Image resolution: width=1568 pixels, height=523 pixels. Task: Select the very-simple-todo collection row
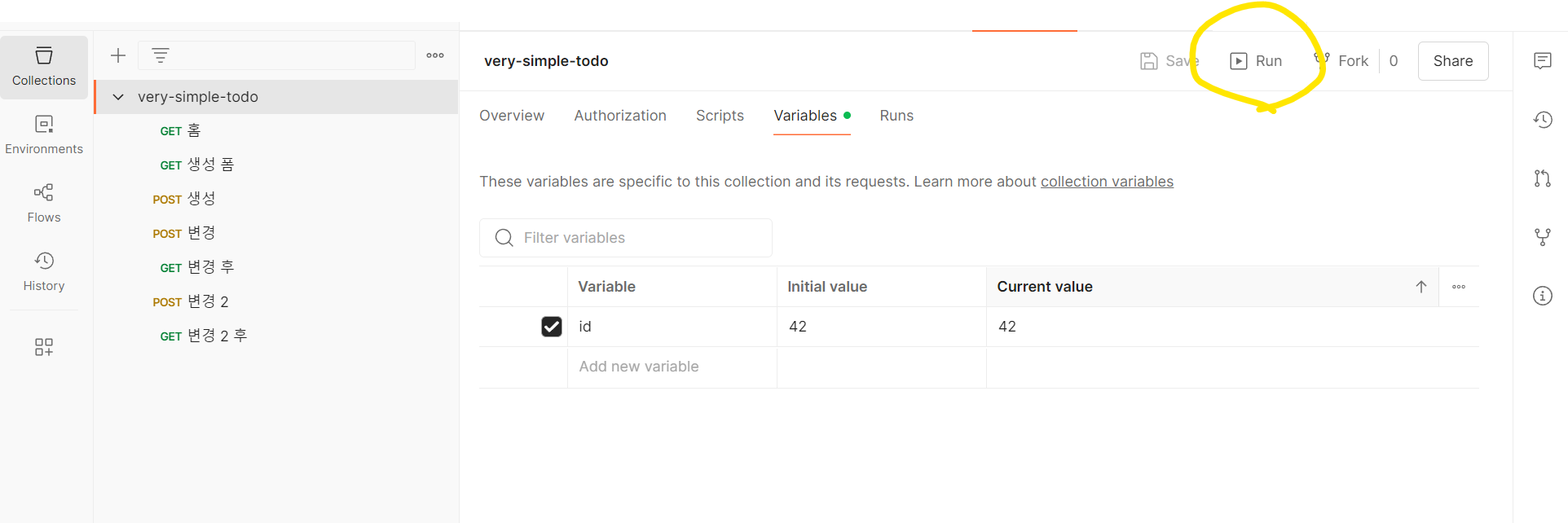click(277, 97)
